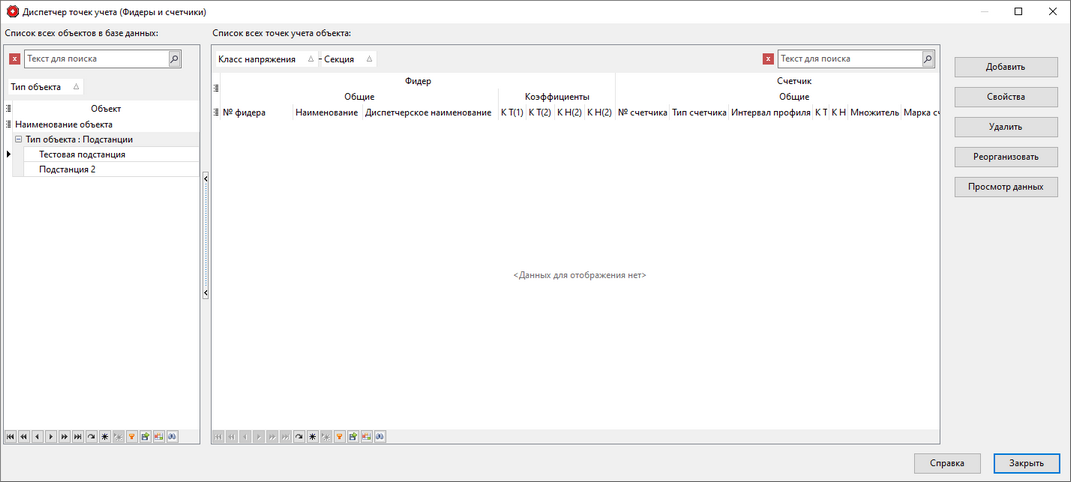Sort by 'Интервал профиля' column header
1071x482 pixels.
(770, 113)
